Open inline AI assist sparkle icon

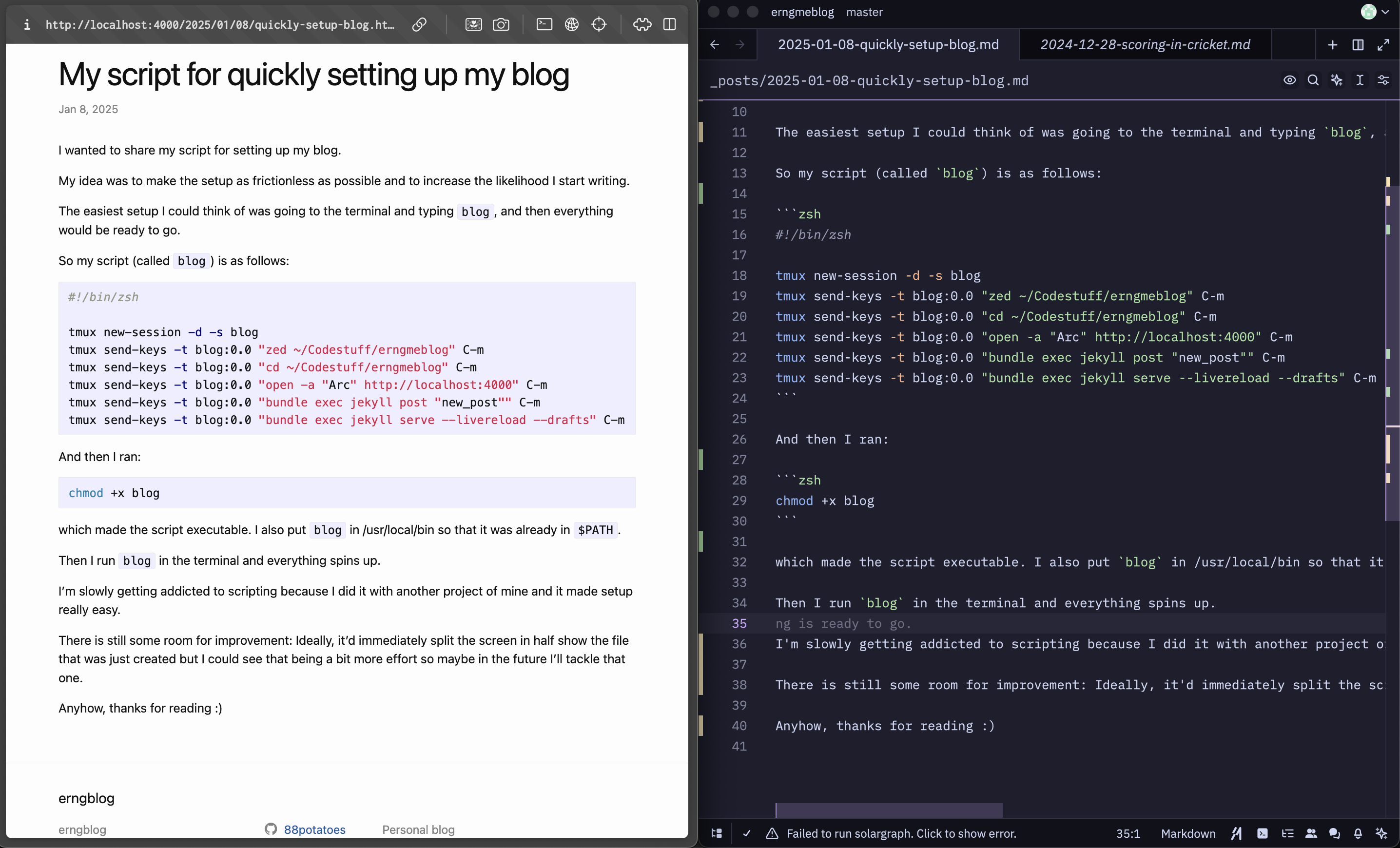pos(1336,80)
